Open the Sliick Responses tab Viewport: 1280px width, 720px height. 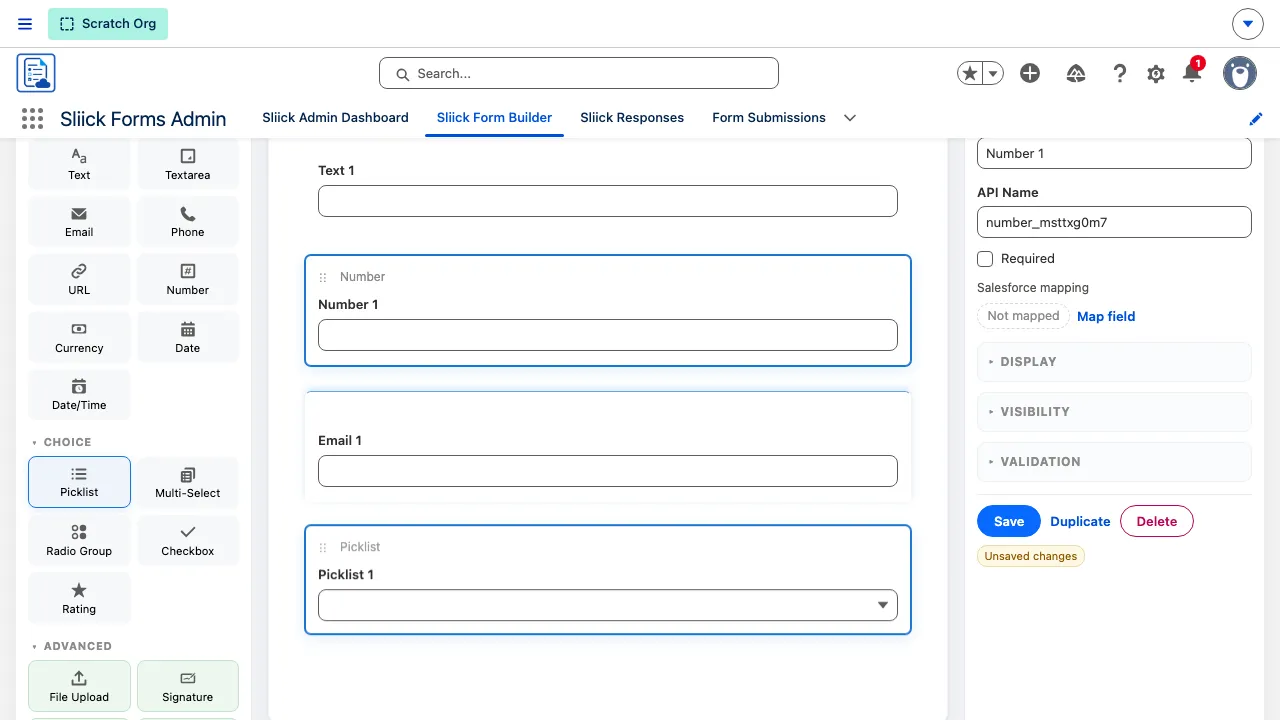[632, 118]
